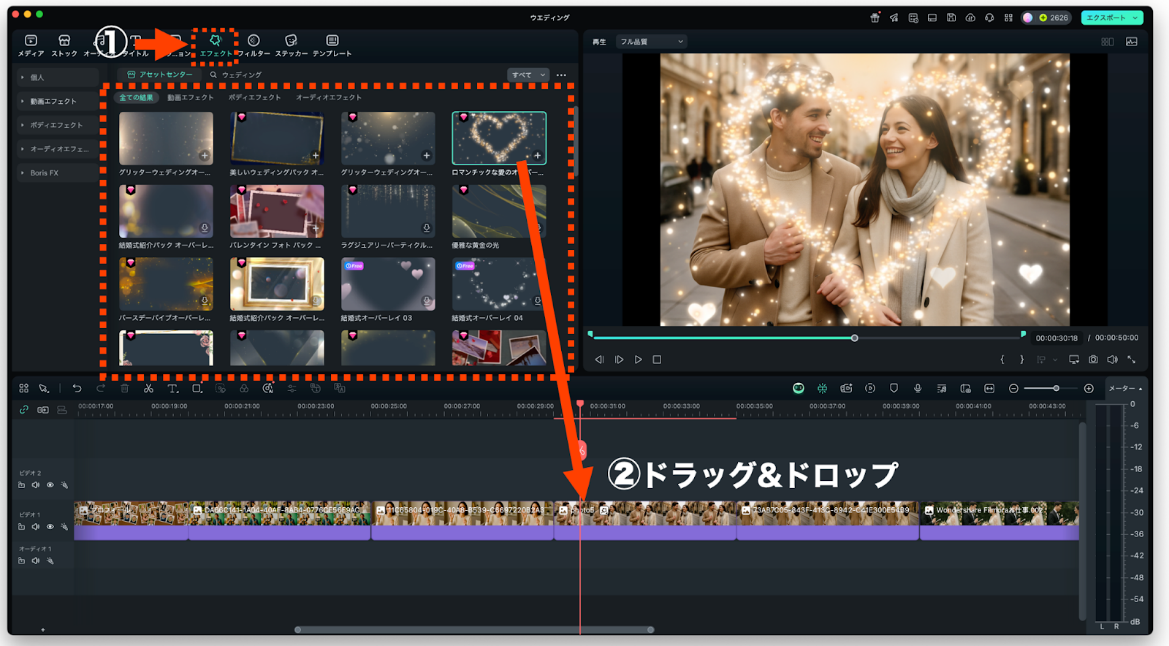Open the ストック tab
The image size is (1169, 646).
[x=64, y=46]
